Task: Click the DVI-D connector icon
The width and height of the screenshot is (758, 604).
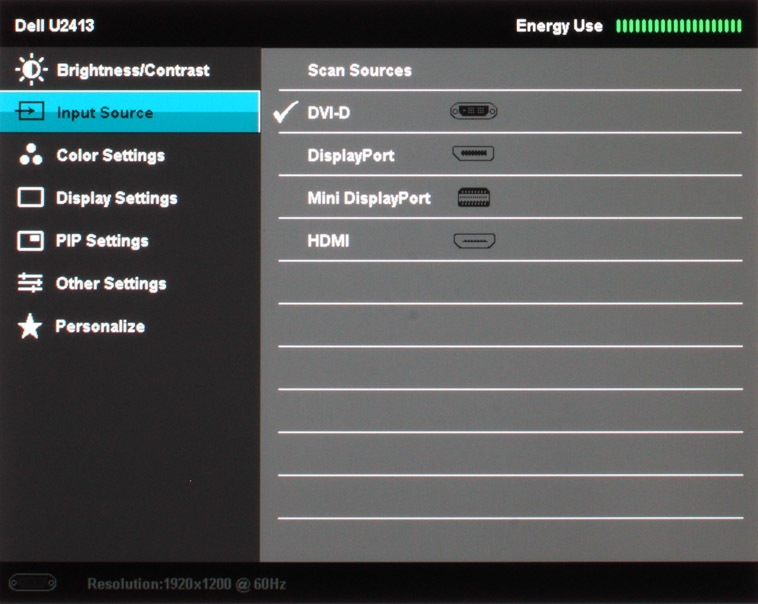Action: point(473,111)
